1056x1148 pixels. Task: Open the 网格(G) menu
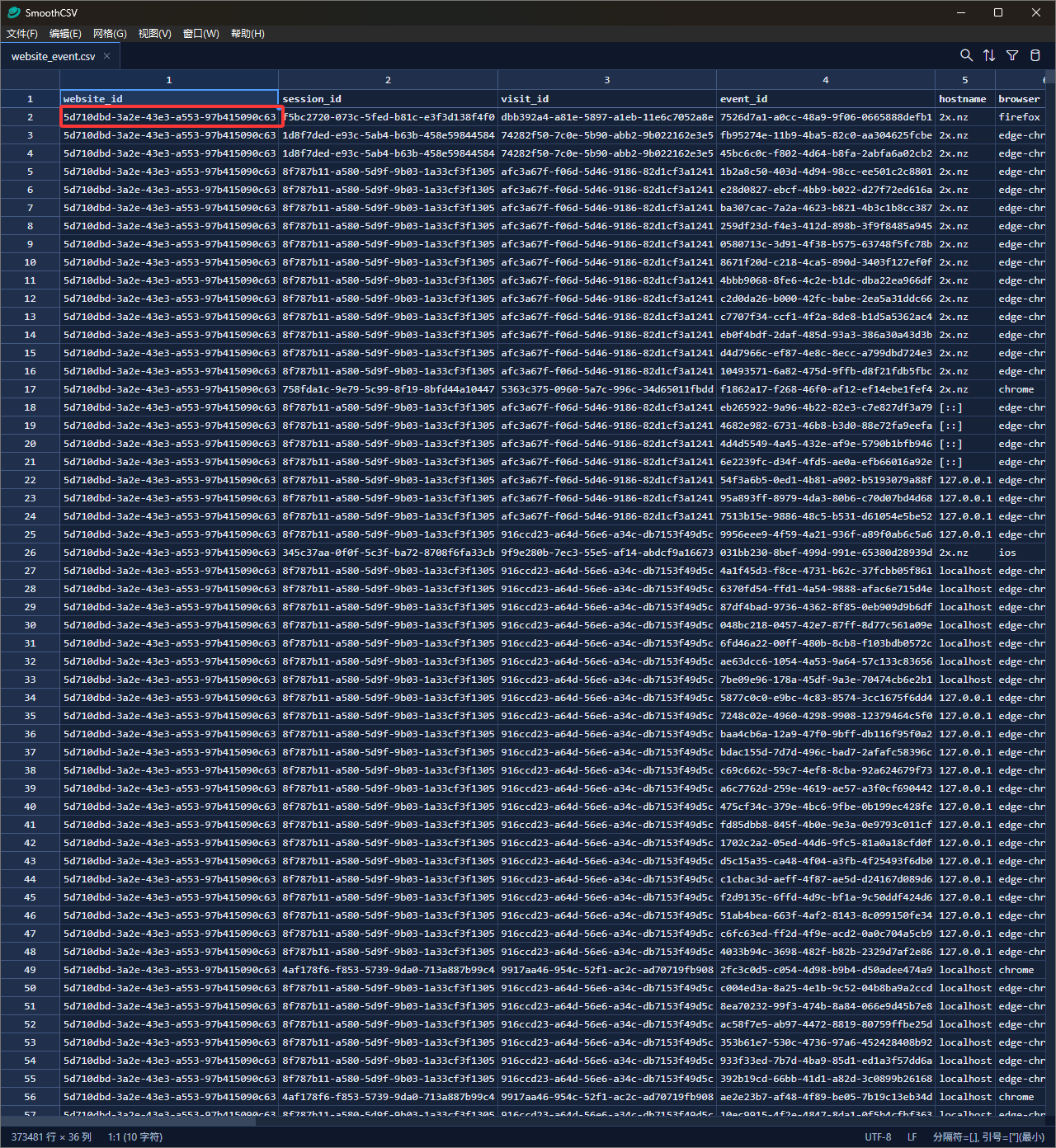[x=110, y=34]
